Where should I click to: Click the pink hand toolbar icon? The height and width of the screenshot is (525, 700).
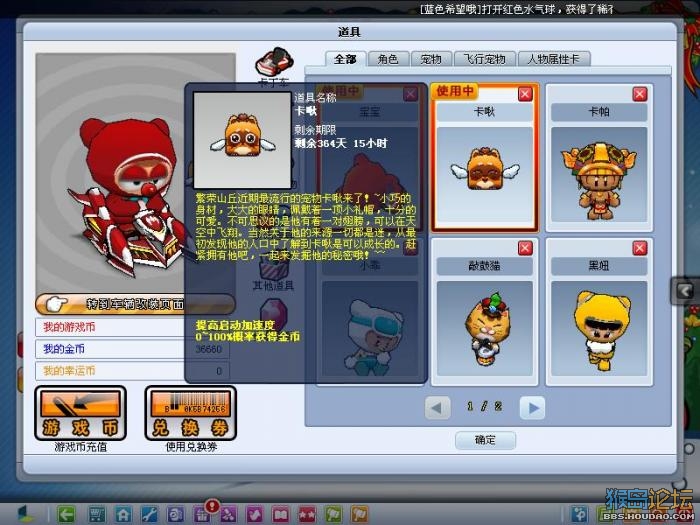(x=254, y=514)
